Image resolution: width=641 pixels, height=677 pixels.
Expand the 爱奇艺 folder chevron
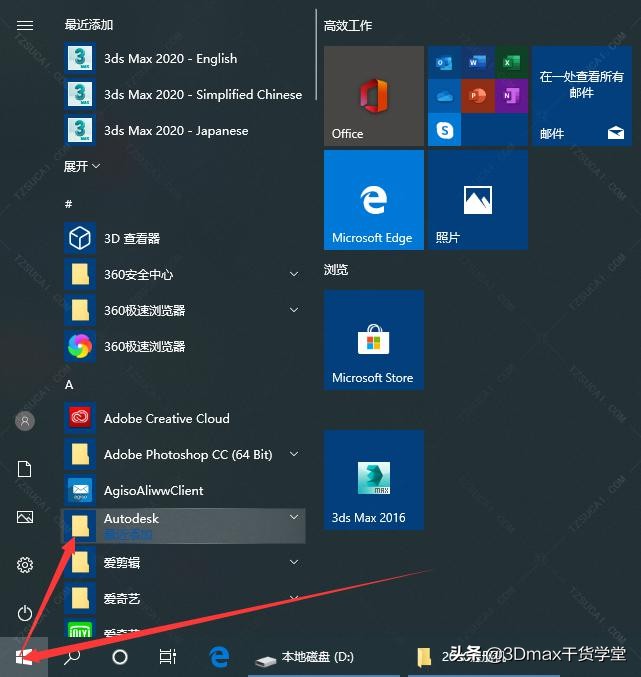click(x=294, y=598)
